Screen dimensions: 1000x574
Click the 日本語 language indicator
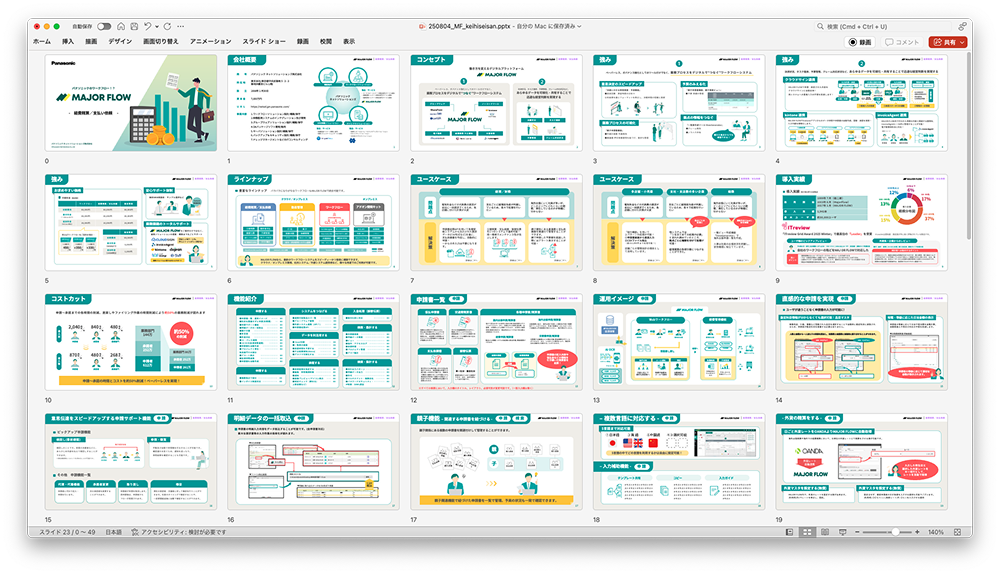coord(114,532)
